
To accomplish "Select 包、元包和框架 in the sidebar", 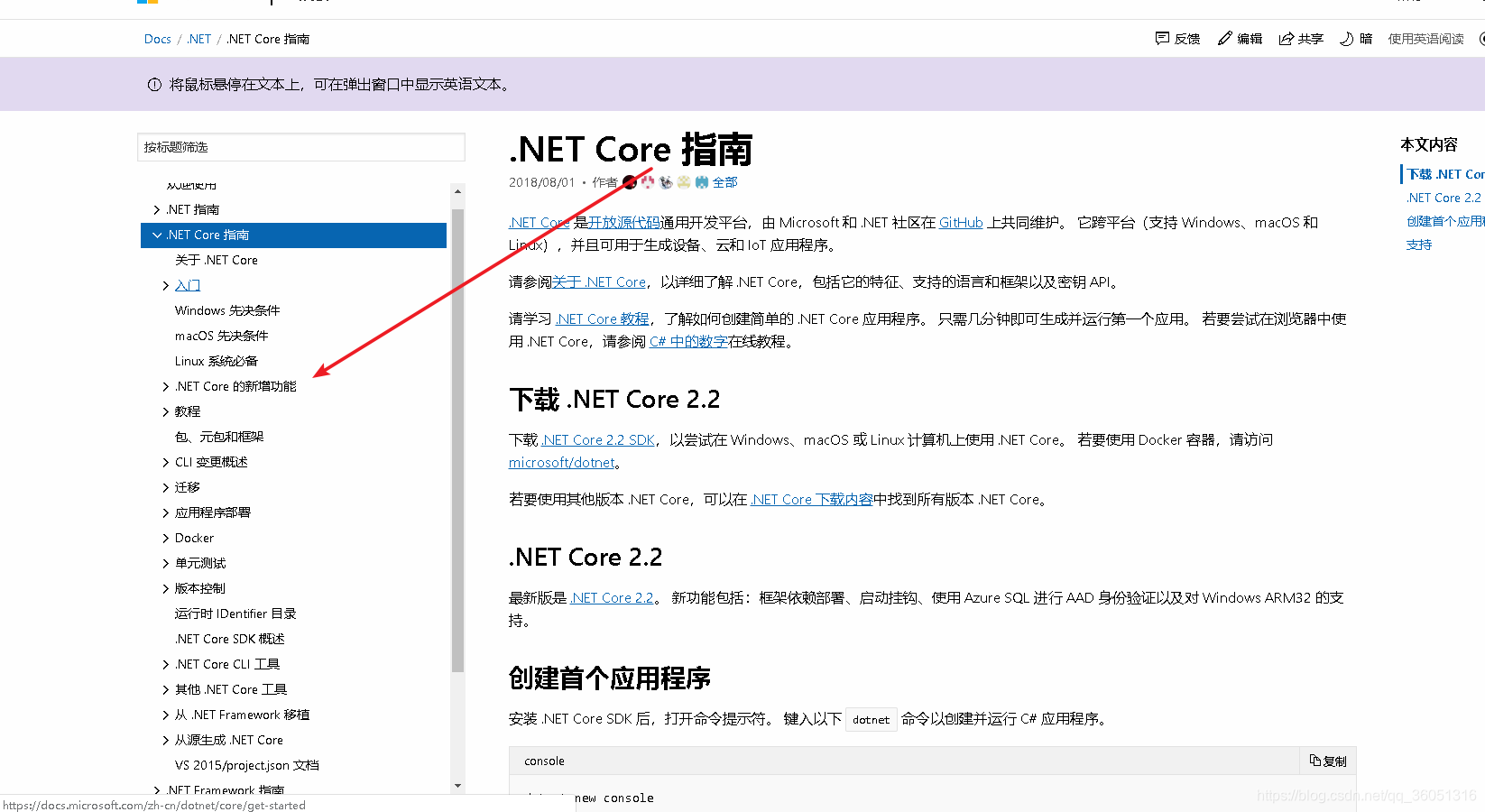I will [x=219, y=437].
